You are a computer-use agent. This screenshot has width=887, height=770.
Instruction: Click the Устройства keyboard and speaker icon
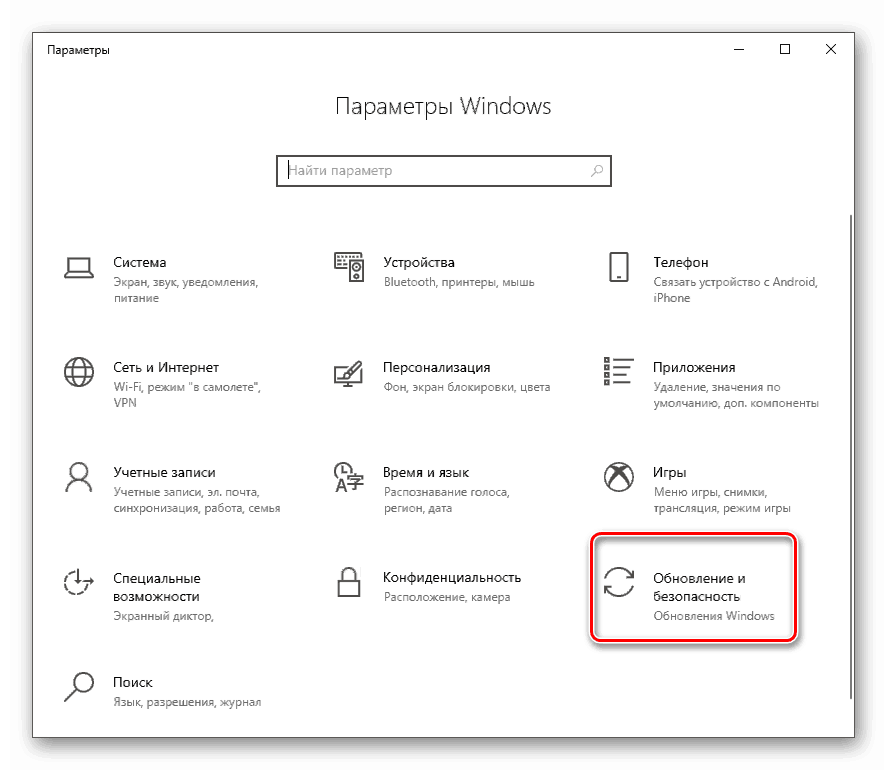point(349,267)
